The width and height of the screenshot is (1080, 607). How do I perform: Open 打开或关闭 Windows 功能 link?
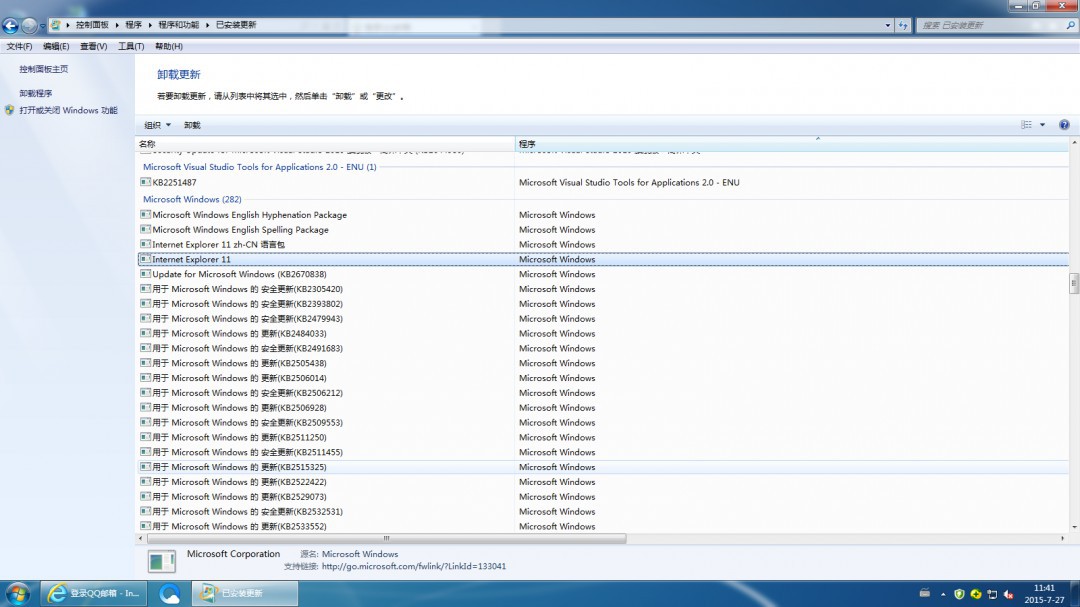click(x=68, y=110)
